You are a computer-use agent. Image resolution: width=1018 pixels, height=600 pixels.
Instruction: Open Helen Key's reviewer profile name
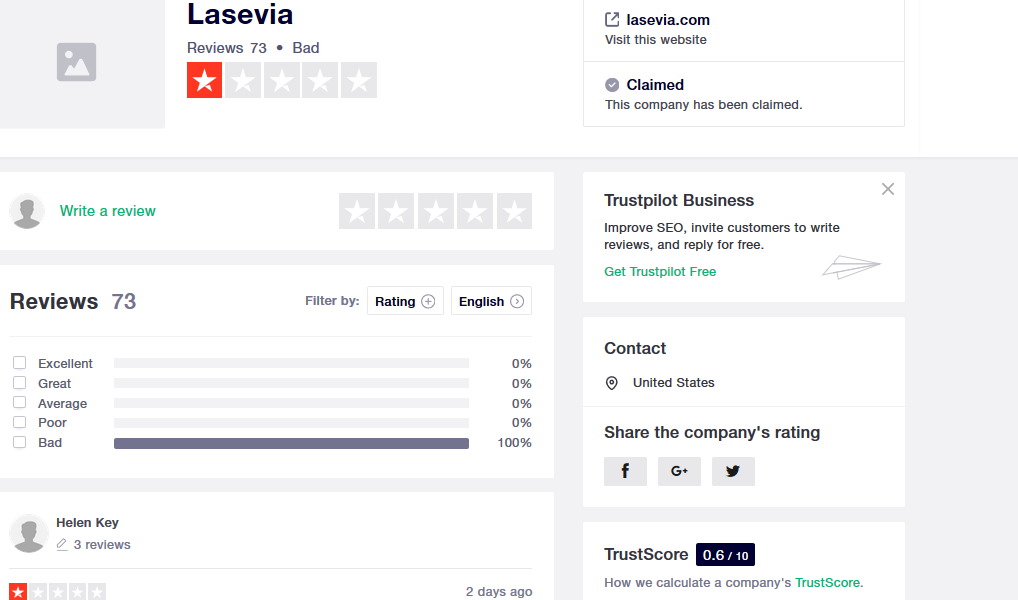point(87,522)
